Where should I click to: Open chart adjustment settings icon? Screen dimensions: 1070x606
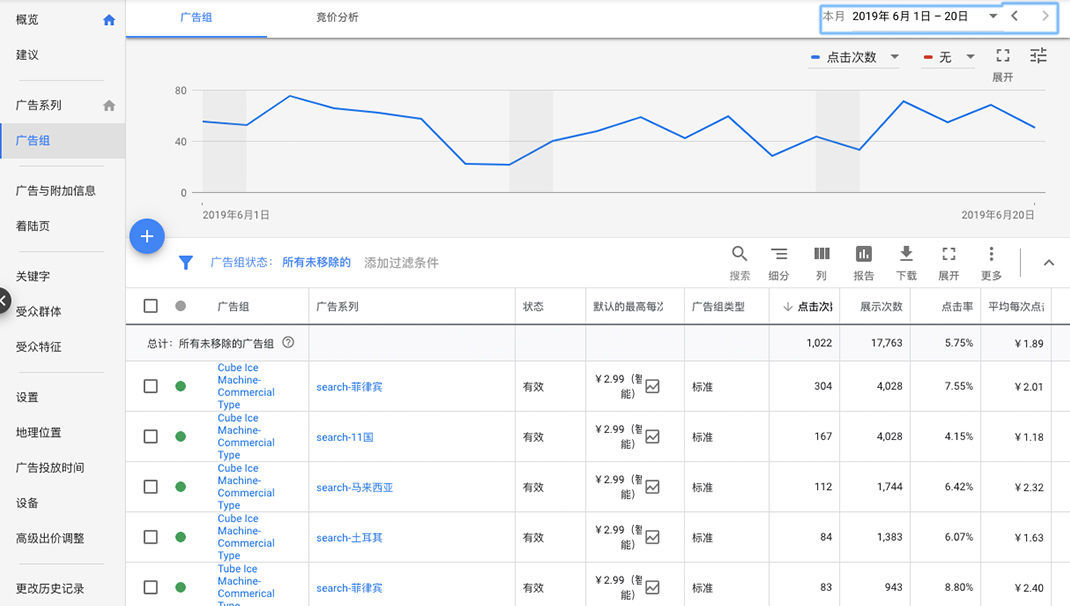point(1039,56)
